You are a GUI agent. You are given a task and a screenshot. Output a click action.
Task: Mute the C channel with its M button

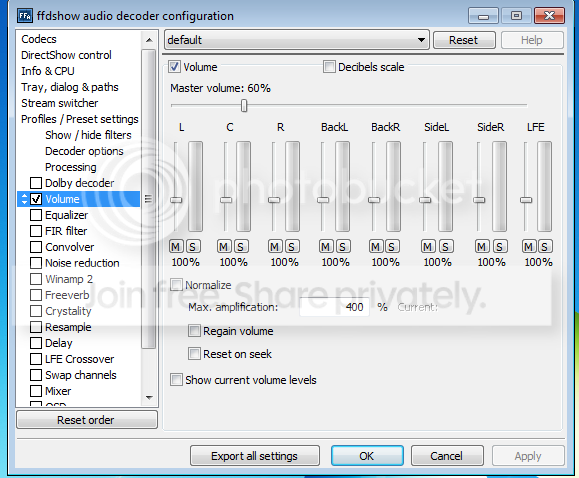pyautogui.click(x=224, y=246)
